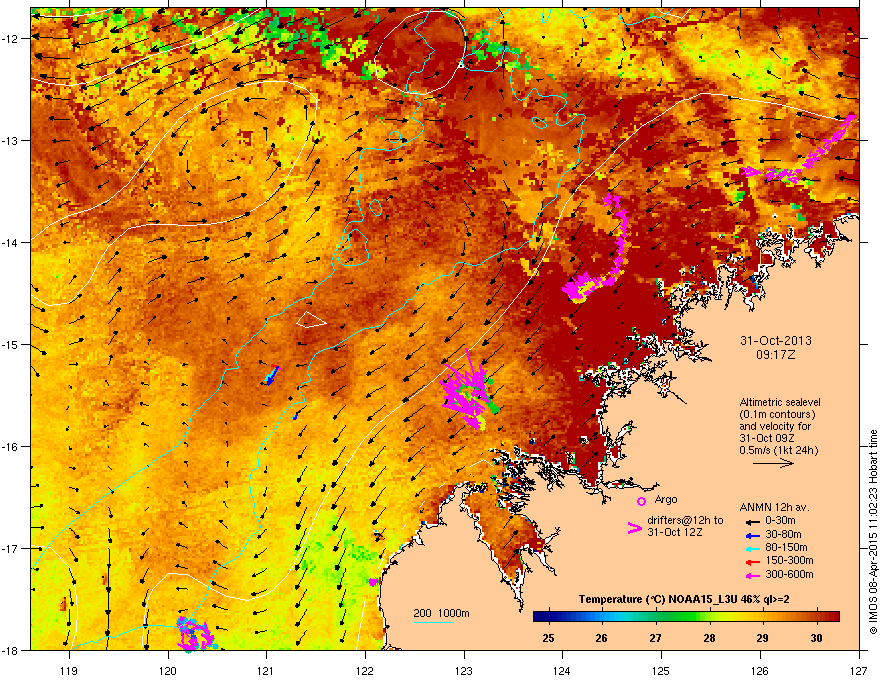Click the magenta drifters arrowhead legend symbol
The image size is (880, 680).
coord(634,528)
